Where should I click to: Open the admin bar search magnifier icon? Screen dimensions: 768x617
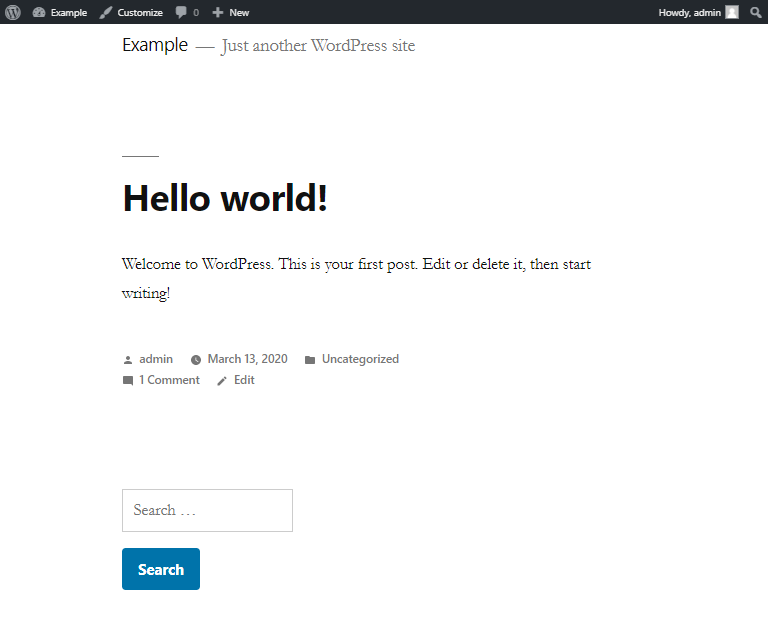[x=756, y=12]
